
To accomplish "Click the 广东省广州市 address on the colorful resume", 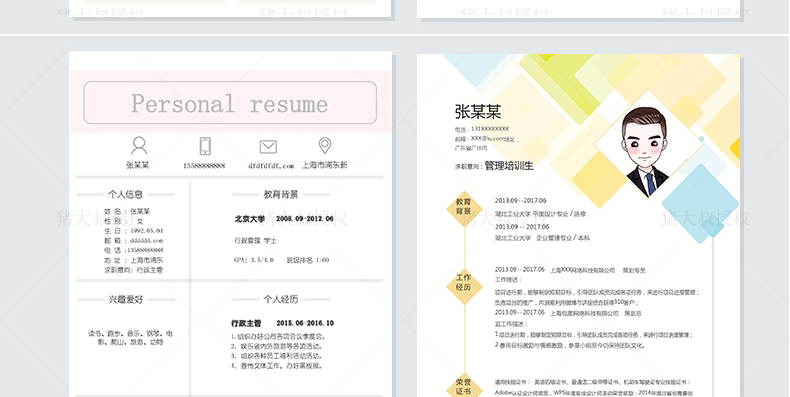I will (471, 148).
